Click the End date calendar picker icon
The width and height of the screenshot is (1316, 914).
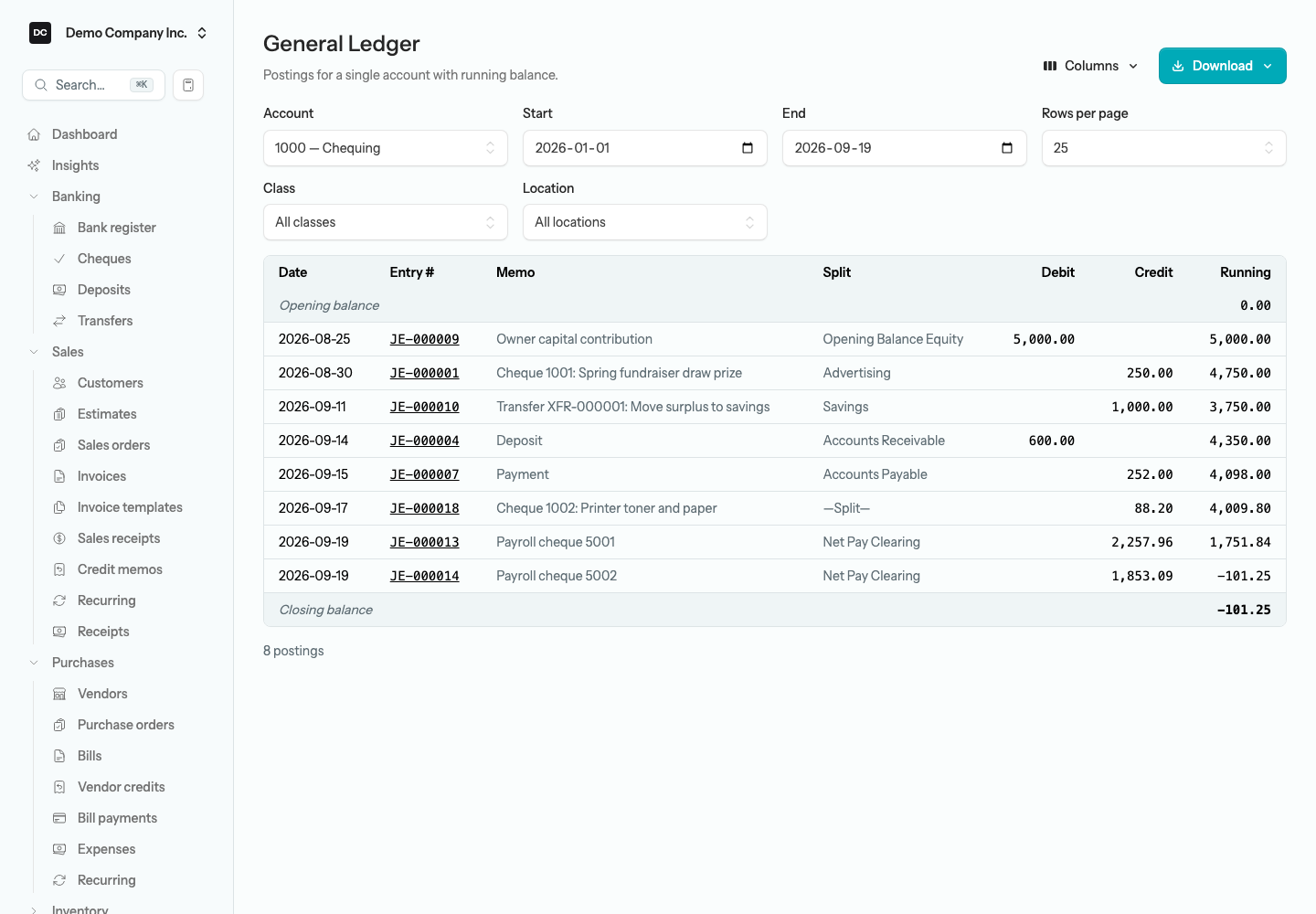tap(1007, 148)
